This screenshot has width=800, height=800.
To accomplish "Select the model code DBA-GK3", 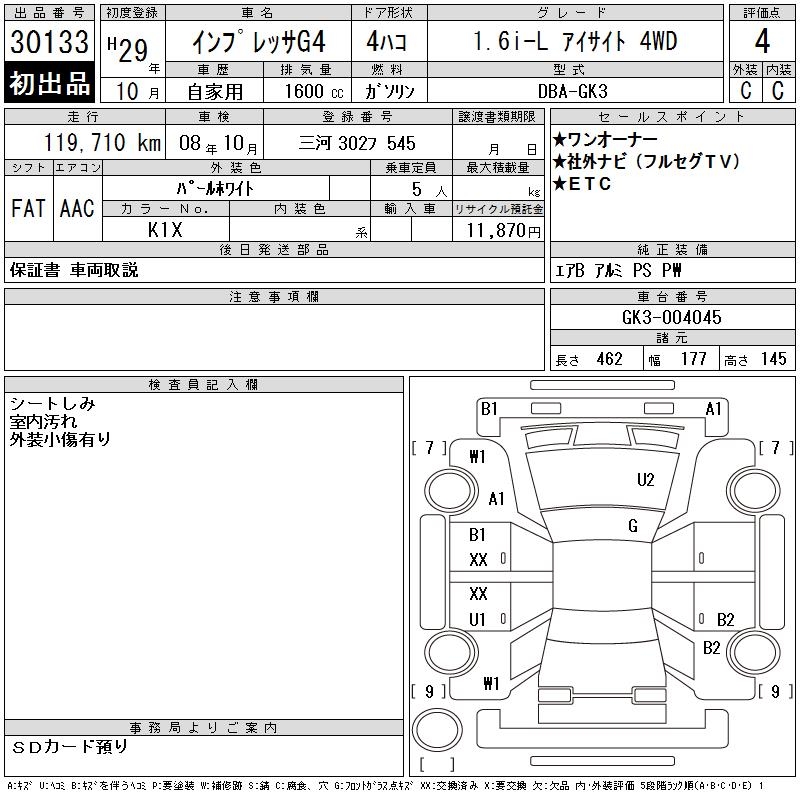I will point(573,91).
